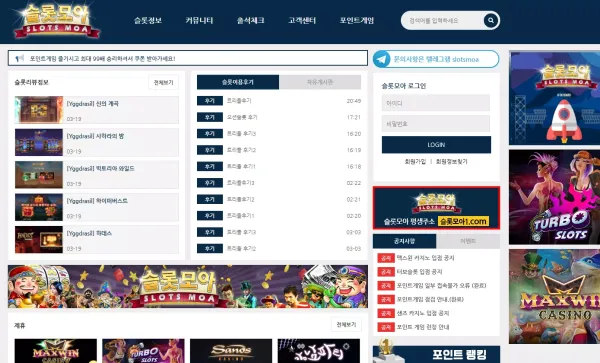Click the 하데스 slot thumbnail

coord(39,239)
